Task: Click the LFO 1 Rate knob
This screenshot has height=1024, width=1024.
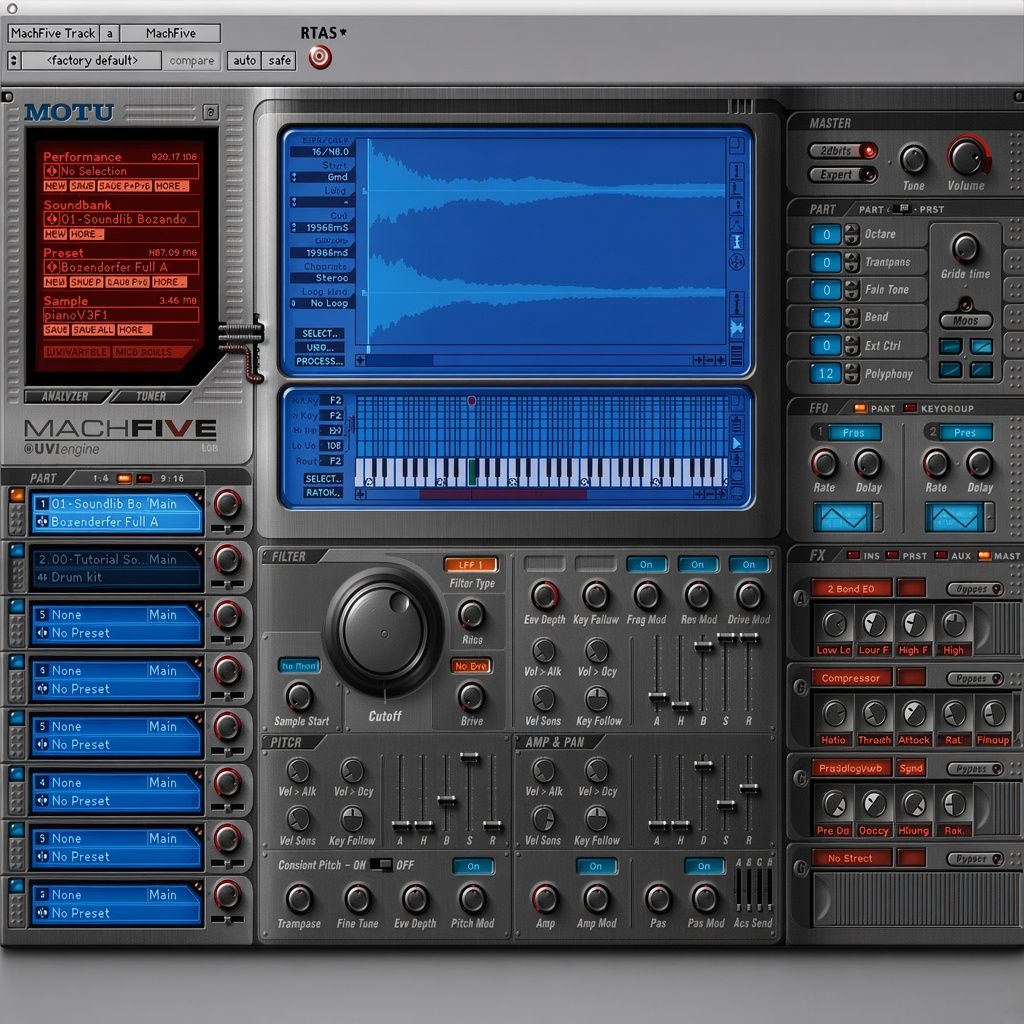Action: pyautogui.click(x=824, y=463)
